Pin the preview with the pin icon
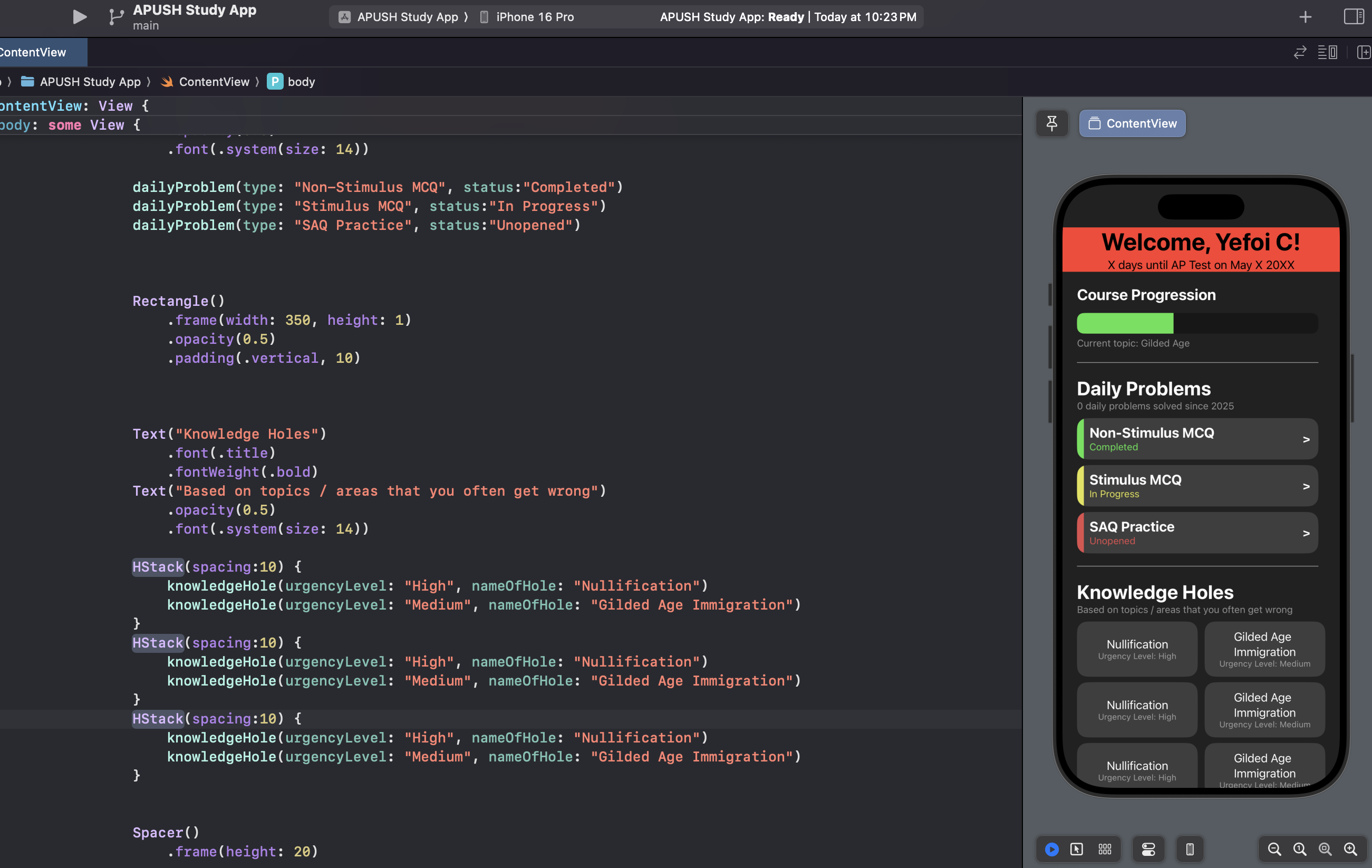The height and width of the screenshot is (868, 1372). tap(1052, 123)
